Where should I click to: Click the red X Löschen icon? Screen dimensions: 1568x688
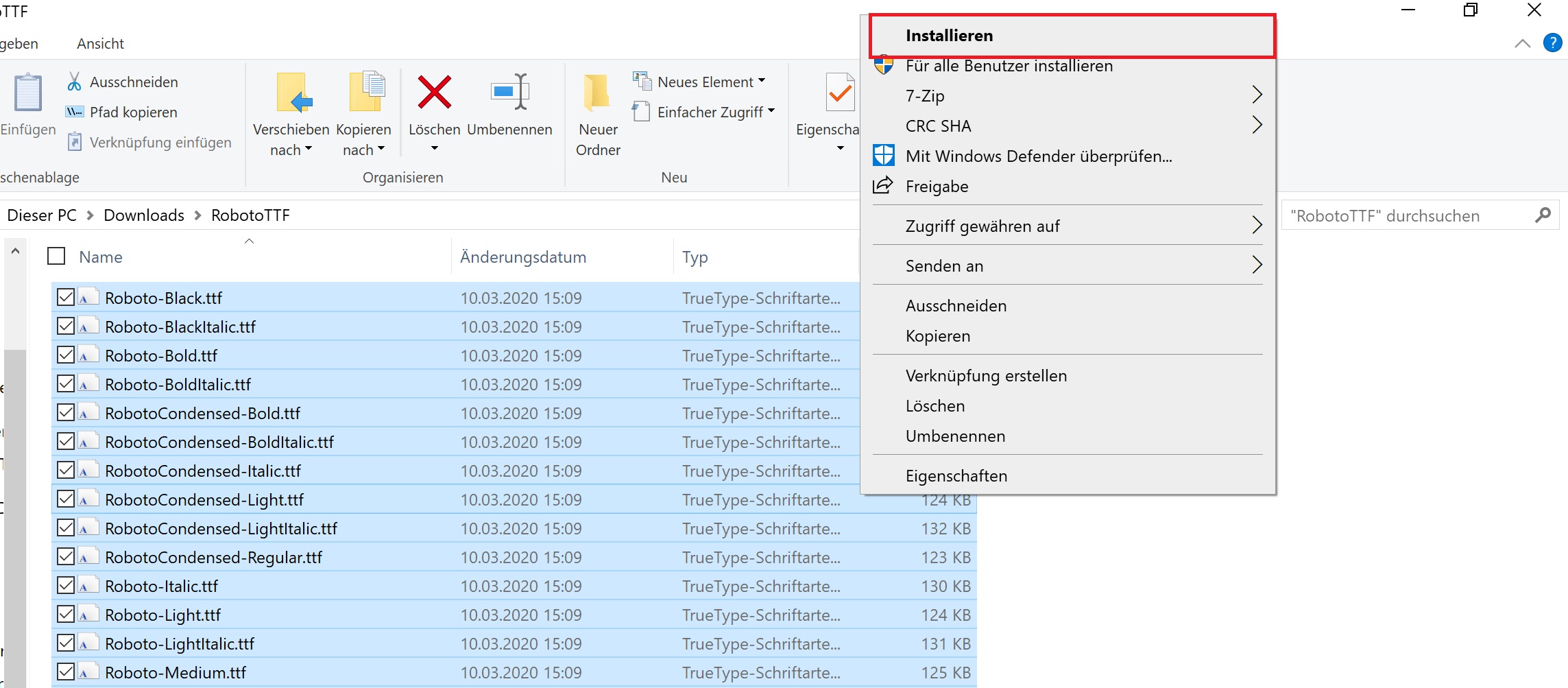[x=434, y=92]
